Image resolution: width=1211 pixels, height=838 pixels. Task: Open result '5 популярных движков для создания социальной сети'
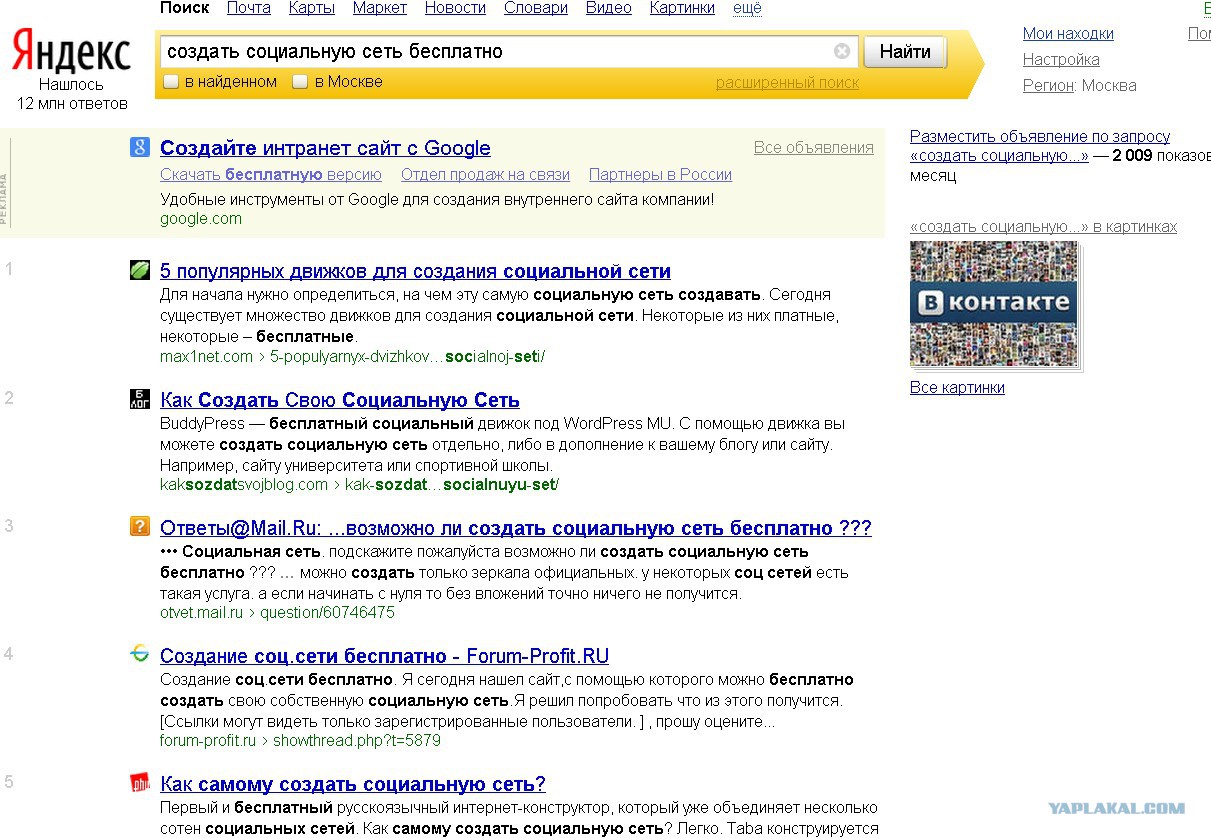(415, 271)
